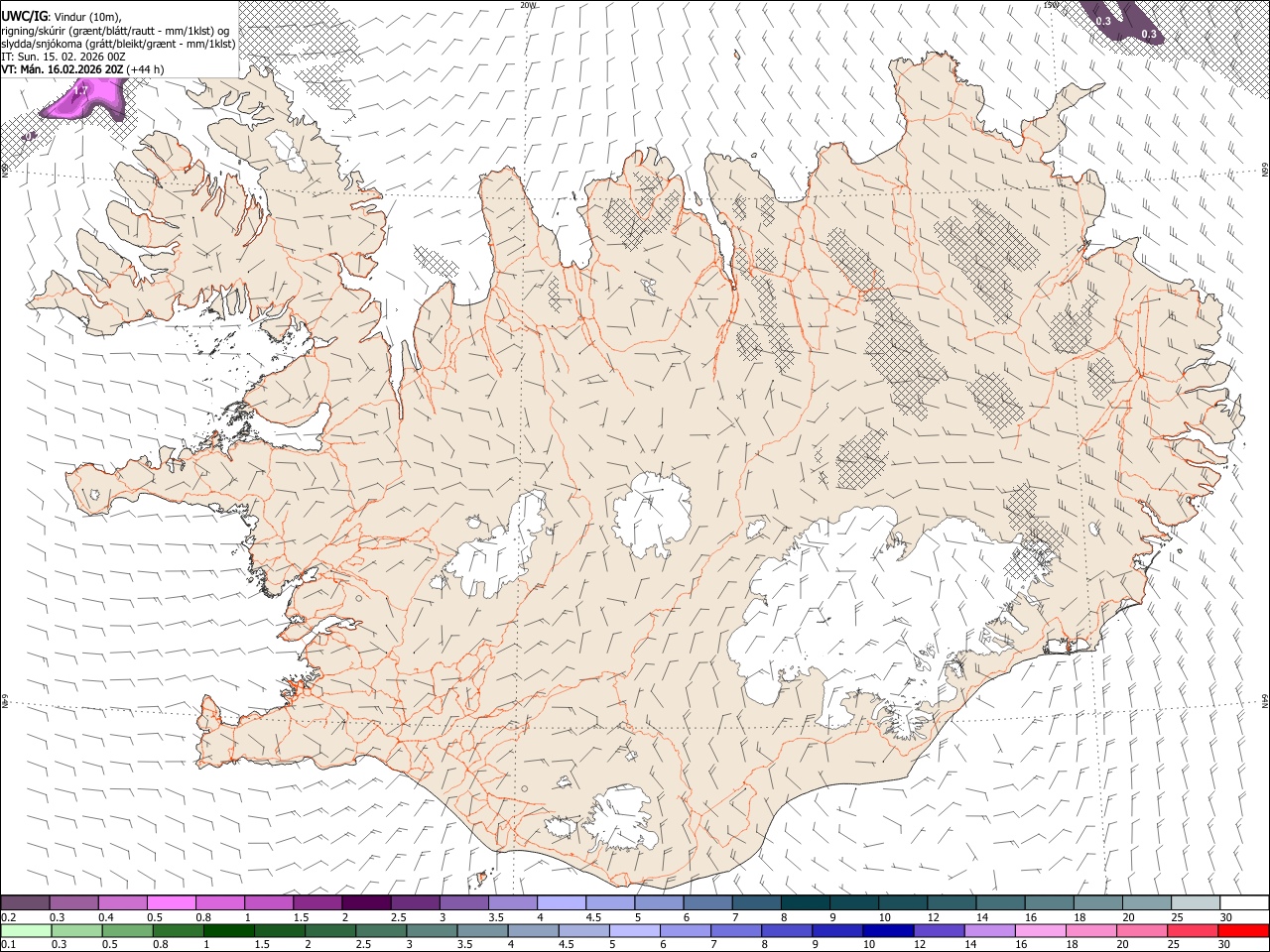Choose the grey-blue 3.5 rain legend swatch
The height and width of the screenshot is (952, 1270).
click(x=483, y=930)
